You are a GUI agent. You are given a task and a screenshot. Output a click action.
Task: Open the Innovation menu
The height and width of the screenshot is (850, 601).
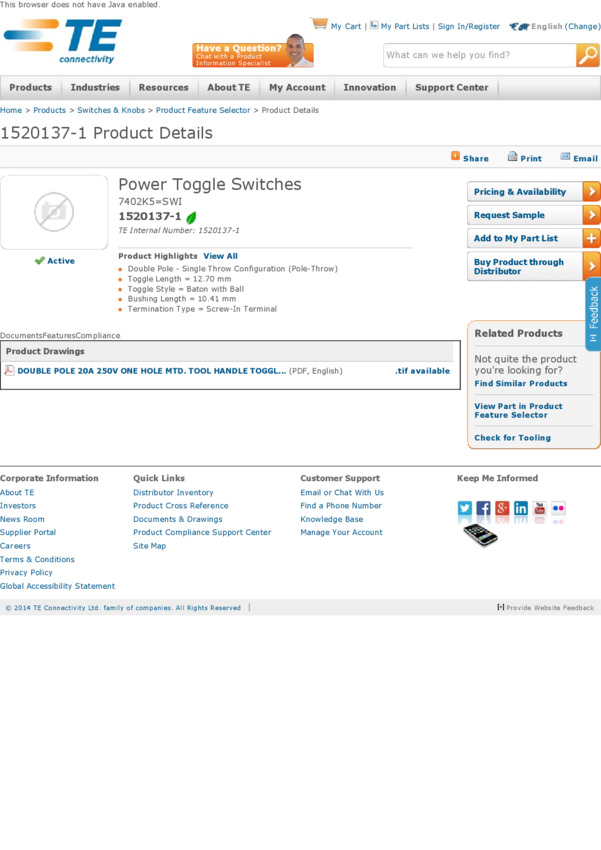click(370, 87)
